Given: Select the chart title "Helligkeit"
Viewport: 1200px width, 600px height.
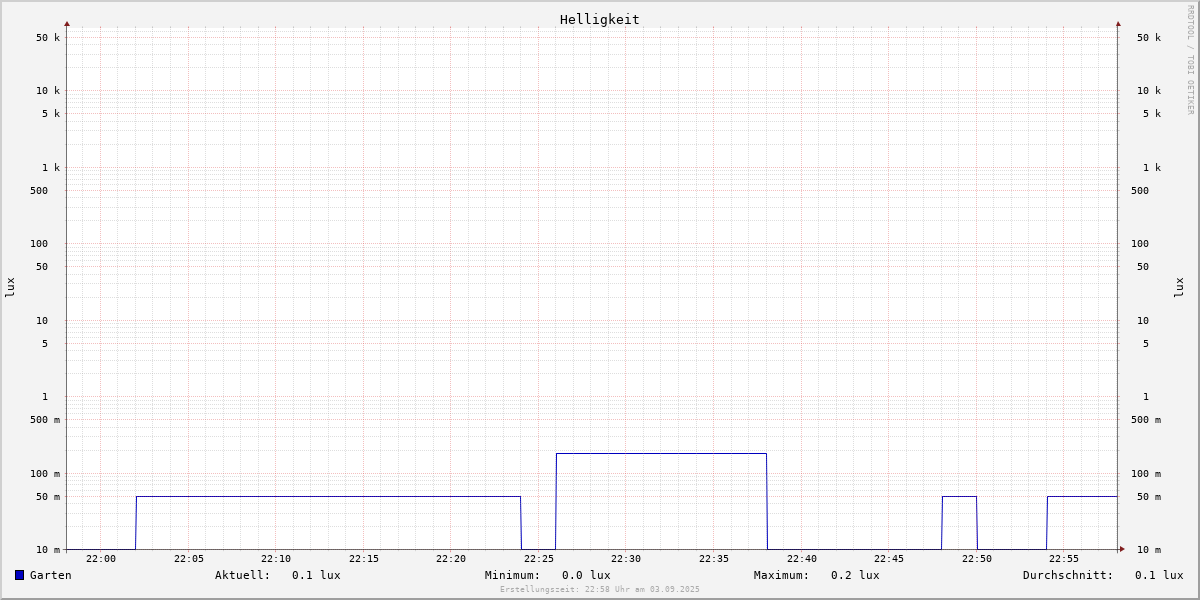Looking at the screenshot, I should click(600, 19).
